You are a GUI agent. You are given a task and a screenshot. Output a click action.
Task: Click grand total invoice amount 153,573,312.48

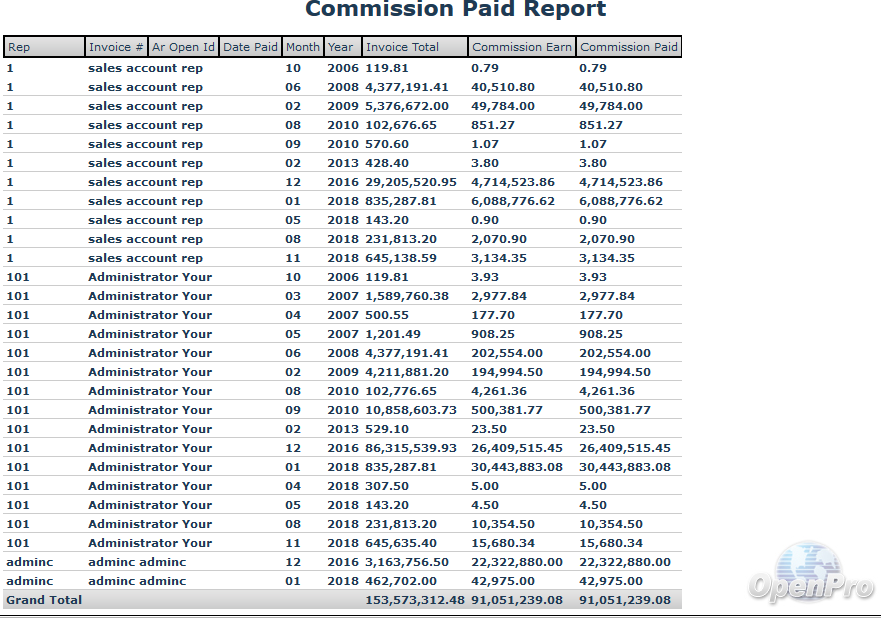(414, 600)
